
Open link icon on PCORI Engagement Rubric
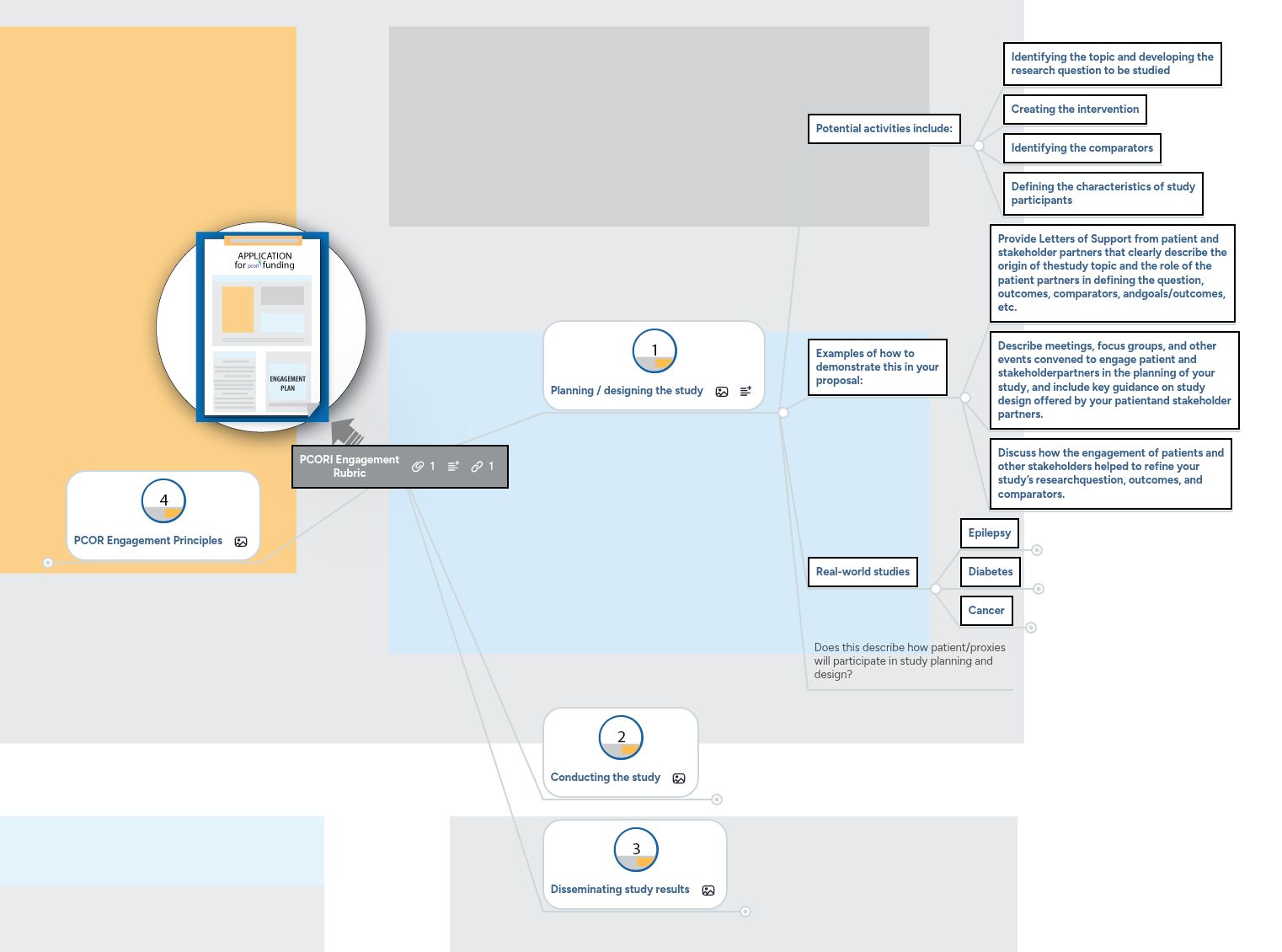point(477,467)
